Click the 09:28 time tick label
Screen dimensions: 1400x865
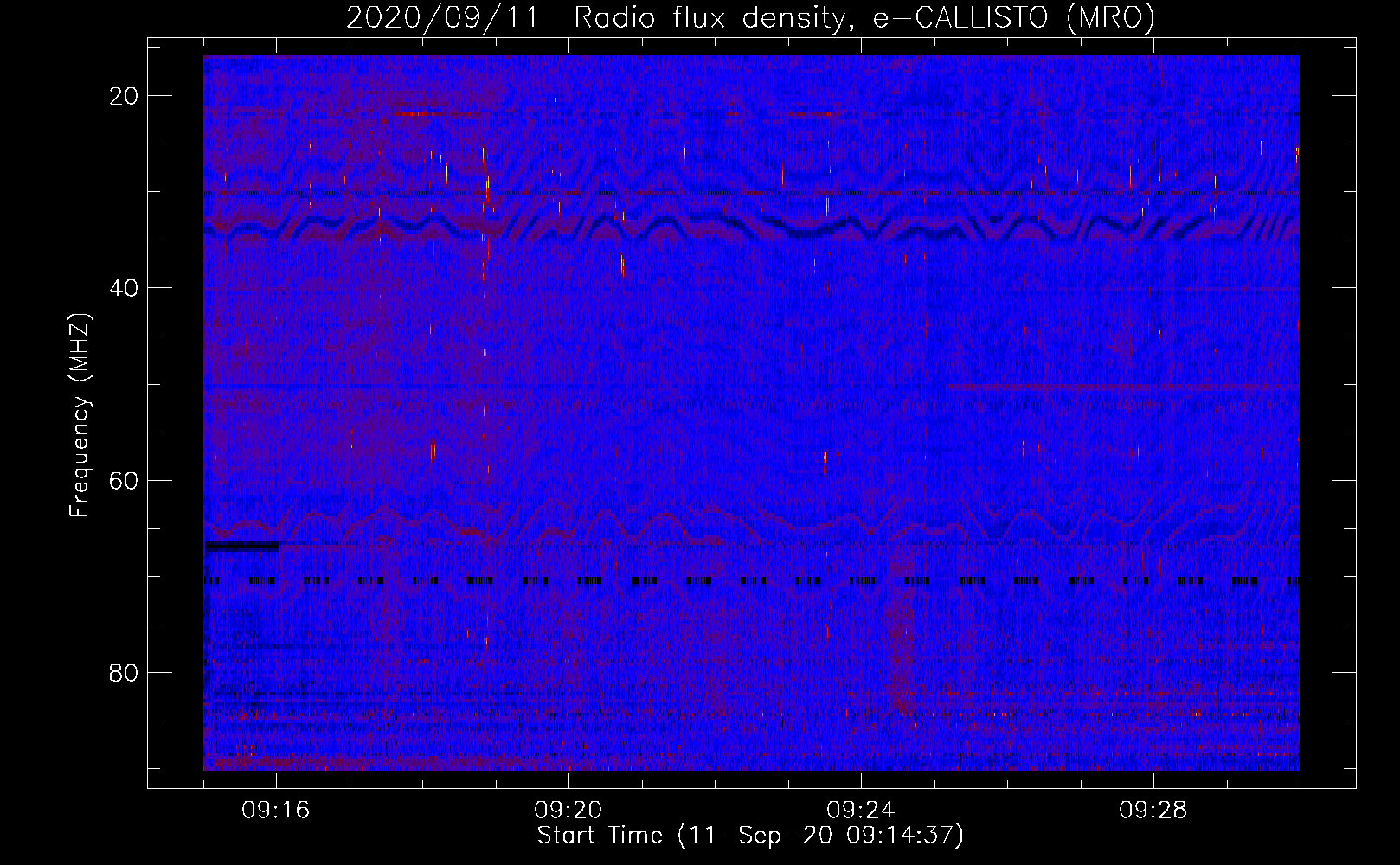(1153, 811)
